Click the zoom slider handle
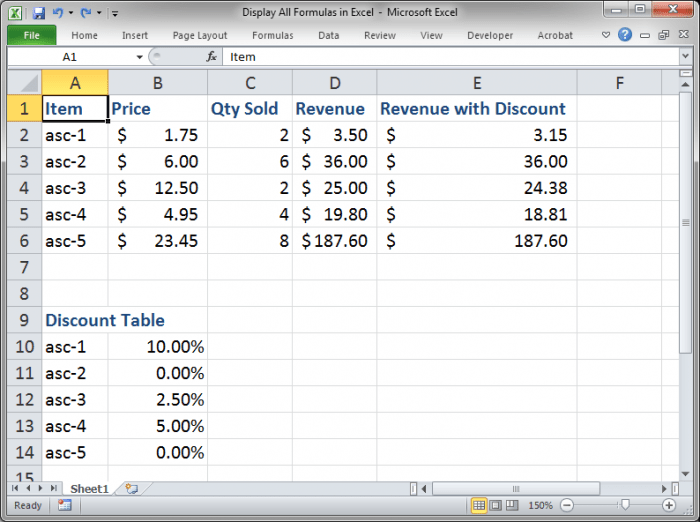 625,505
